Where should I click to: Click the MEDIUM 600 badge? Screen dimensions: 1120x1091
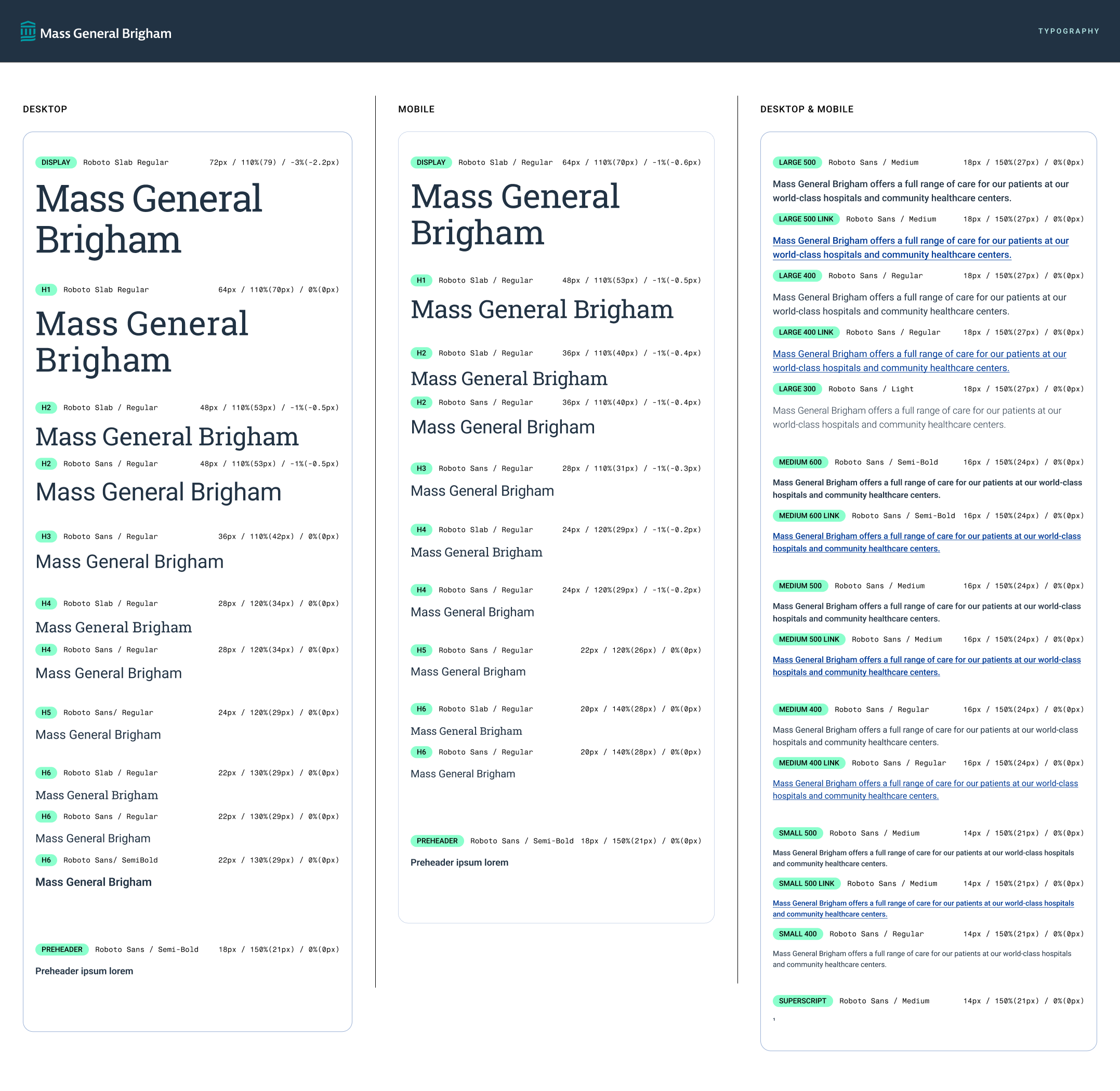[x=800, y=462]
